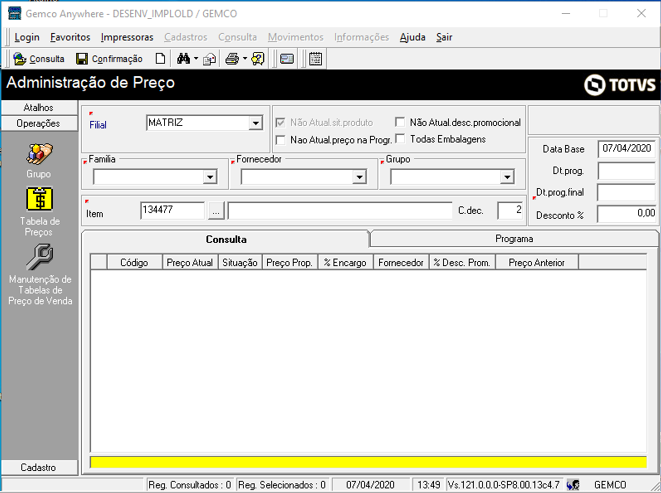Screen dimensions: 661x493
Task: Click the Confirmação save button
Action: (109, 59)
